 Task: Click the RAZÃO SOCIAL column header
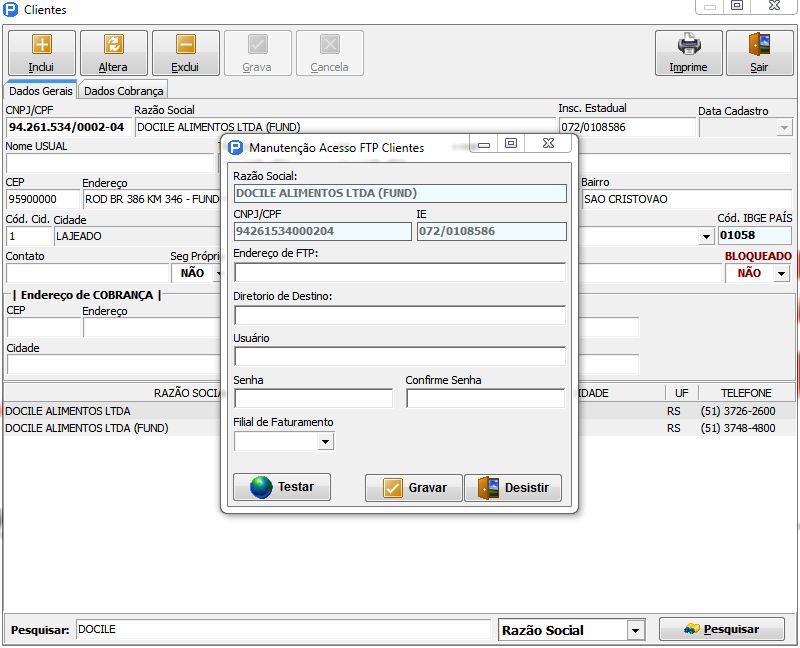pyautogui.click(x=187, y=393)
